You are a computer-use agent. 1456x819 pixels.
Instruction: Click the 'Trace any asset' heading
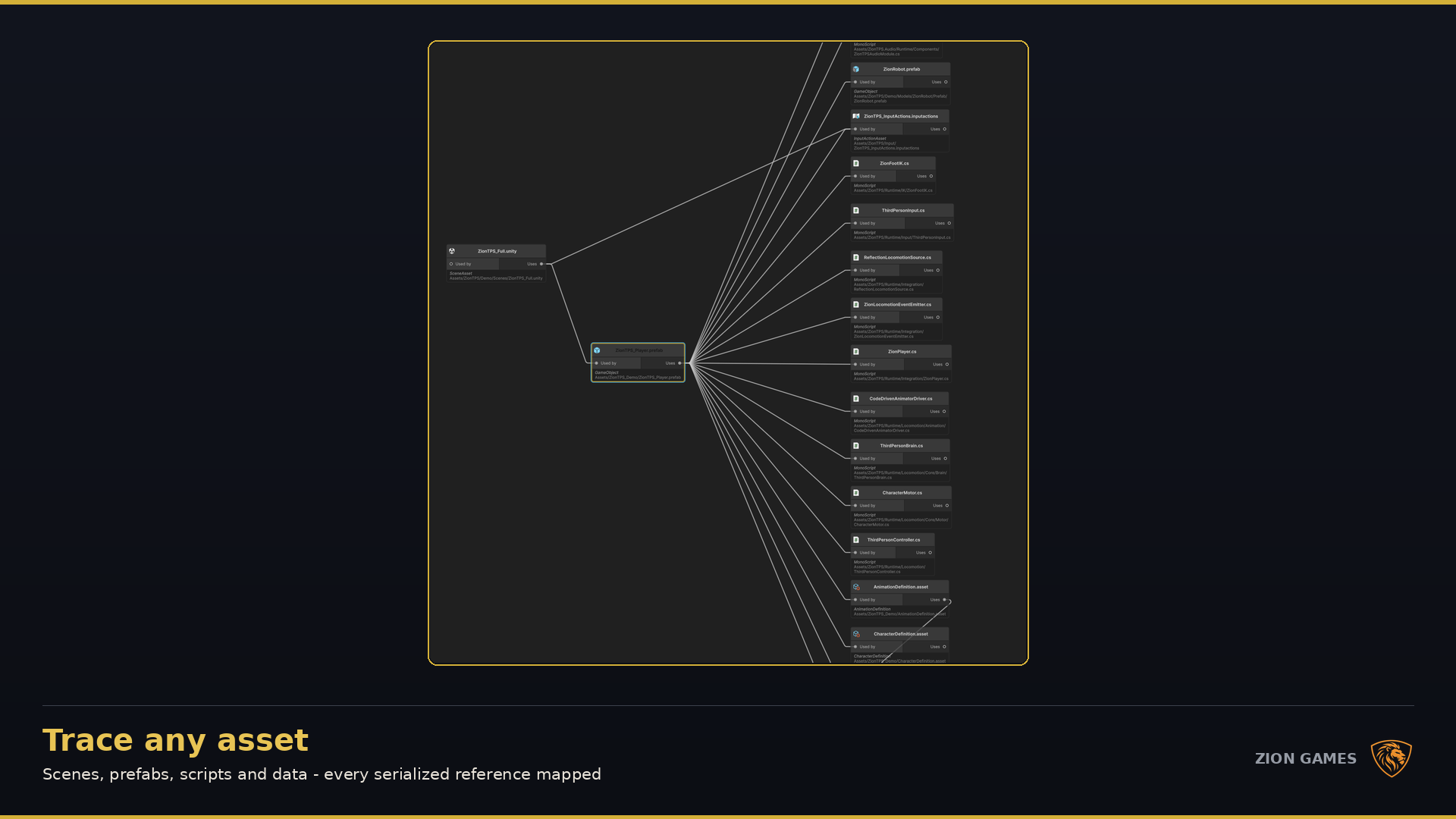click(x=175, y=740)
